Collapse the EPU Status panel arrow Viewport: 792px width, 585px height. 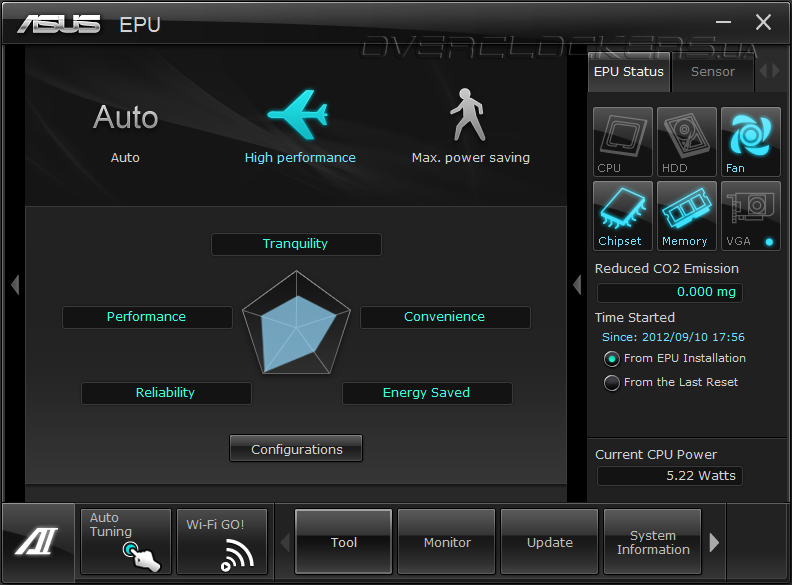click(577, 284)
